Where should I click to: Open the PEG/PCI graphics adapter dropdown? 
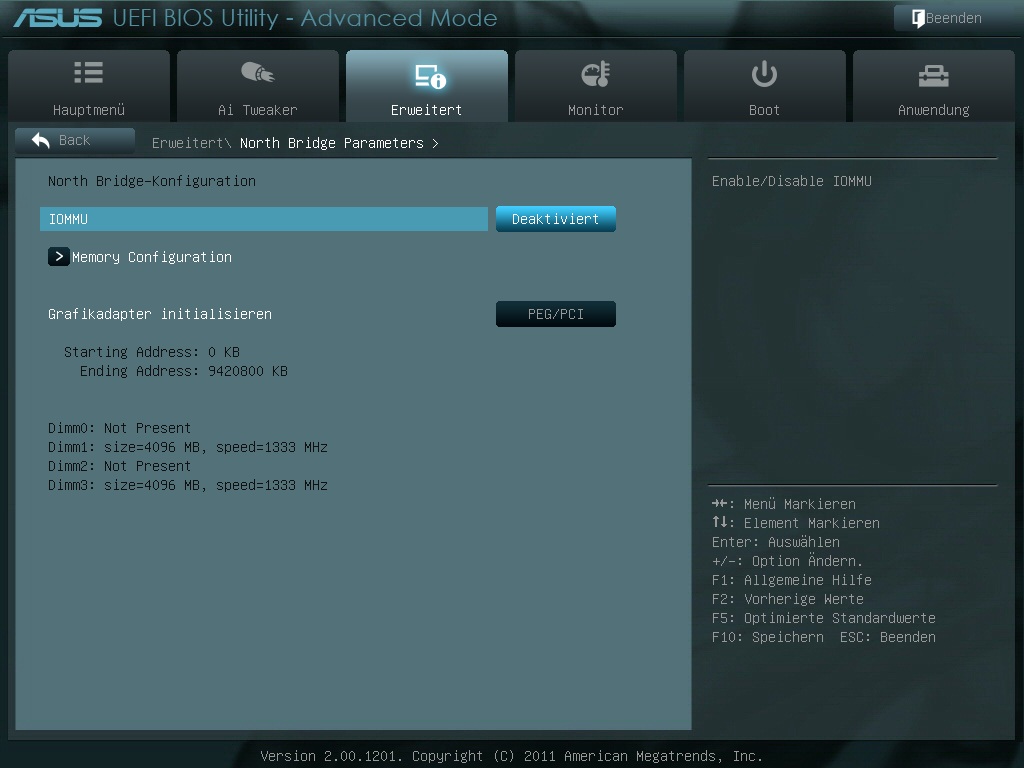(555, 314)
